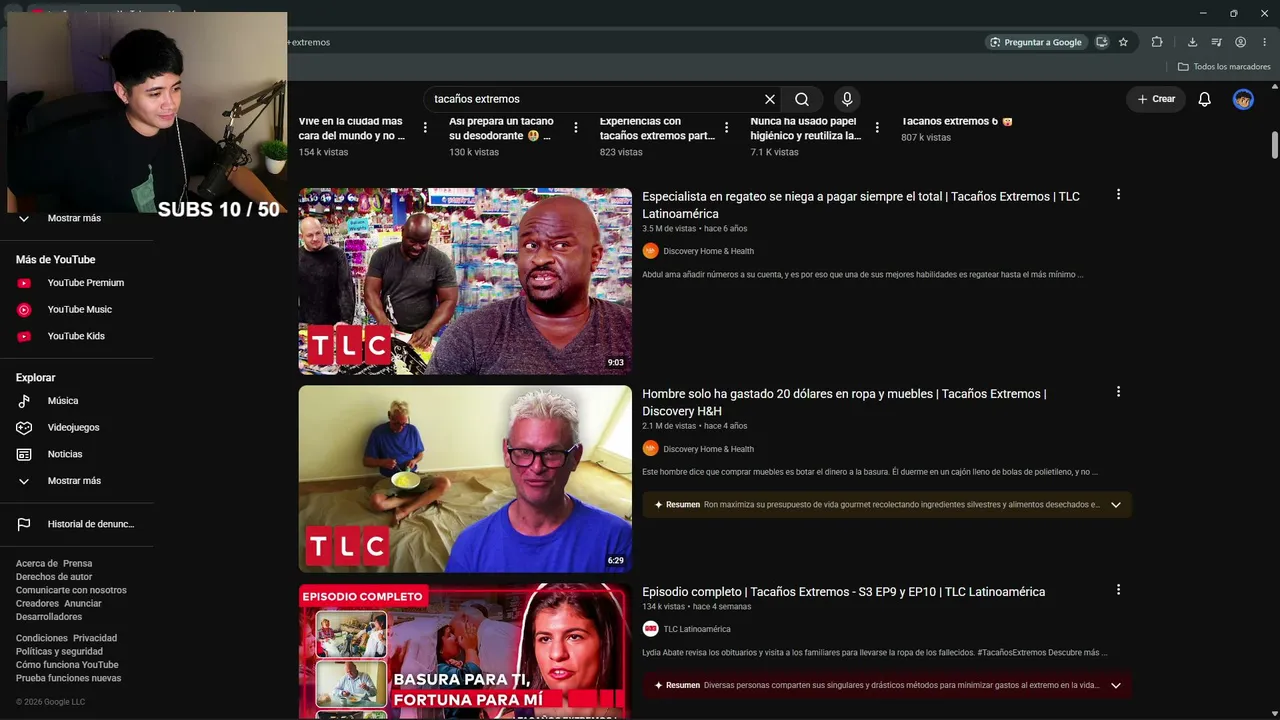Open options for 'Nunca ha usado papel higiénico' video
The image size is (1280, 720).
click(877, 127)
